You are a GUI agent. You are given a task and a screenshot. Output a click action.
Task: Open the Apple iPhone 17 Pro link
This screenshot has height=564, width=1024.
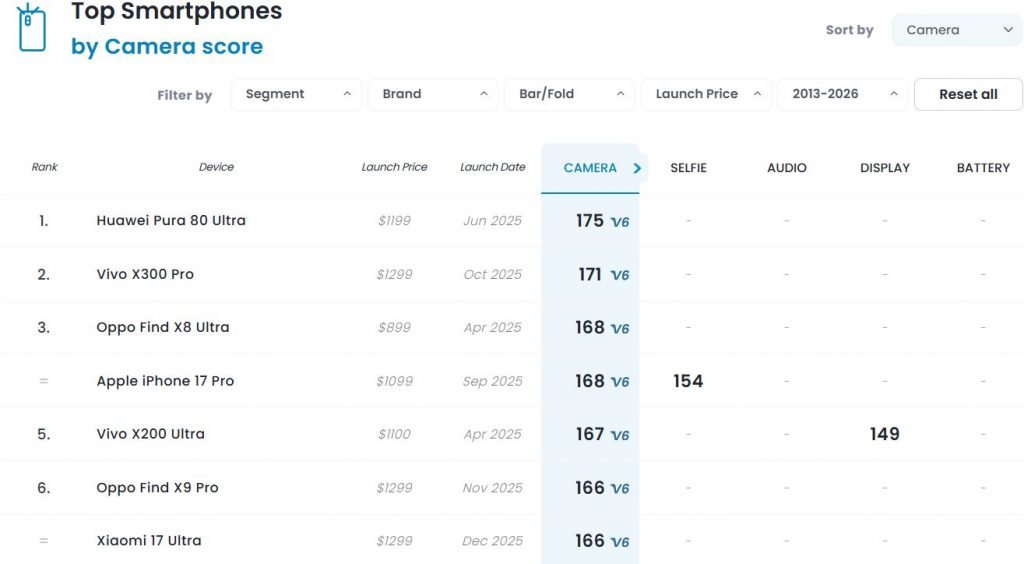click(x=165, y=381)
